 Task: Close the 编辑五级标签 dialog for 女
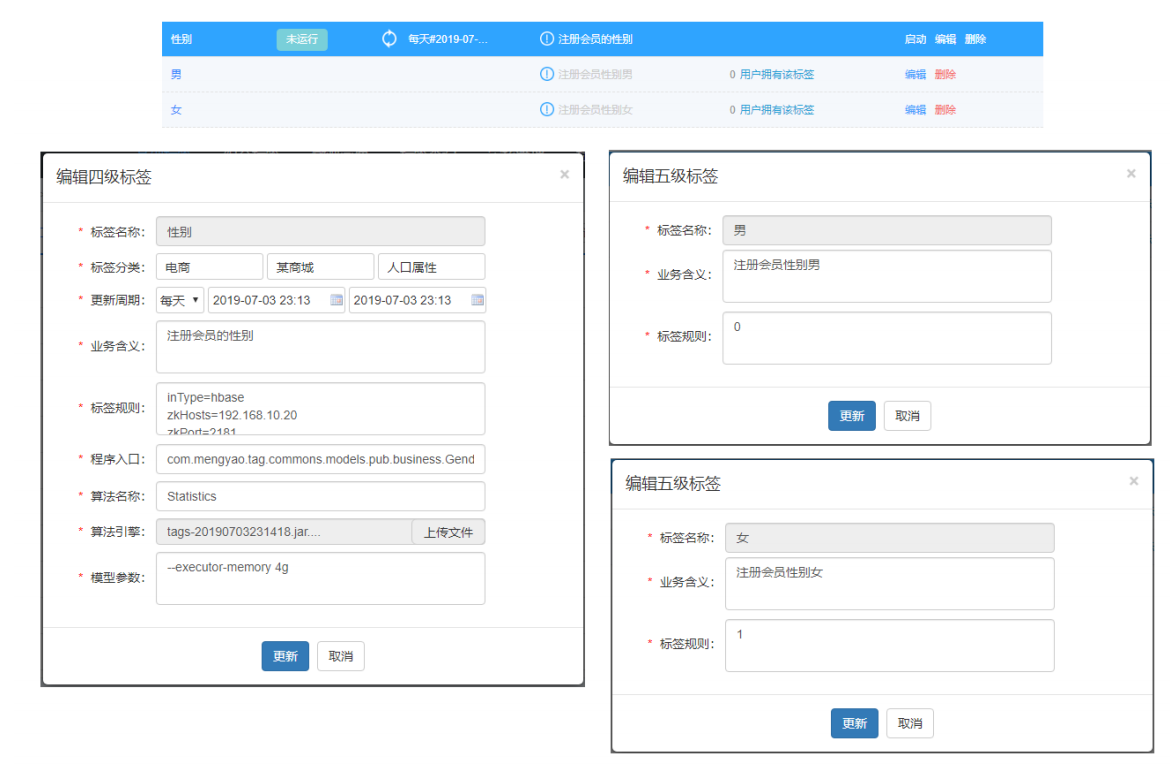1134,481
